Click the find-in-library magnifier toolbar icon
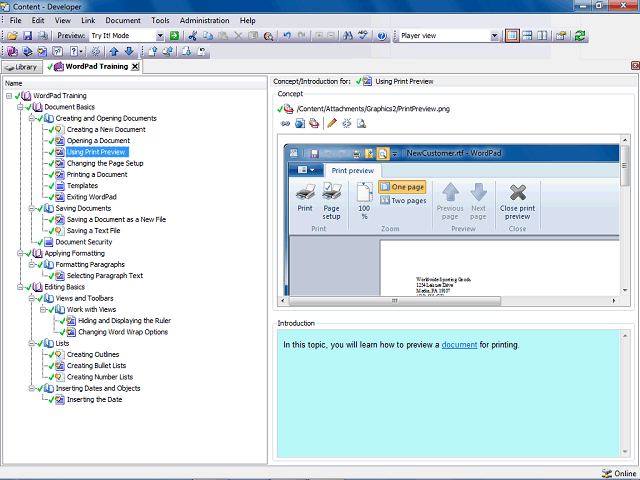640x480 pixels. pyautogui.click(x=268, y=36)
